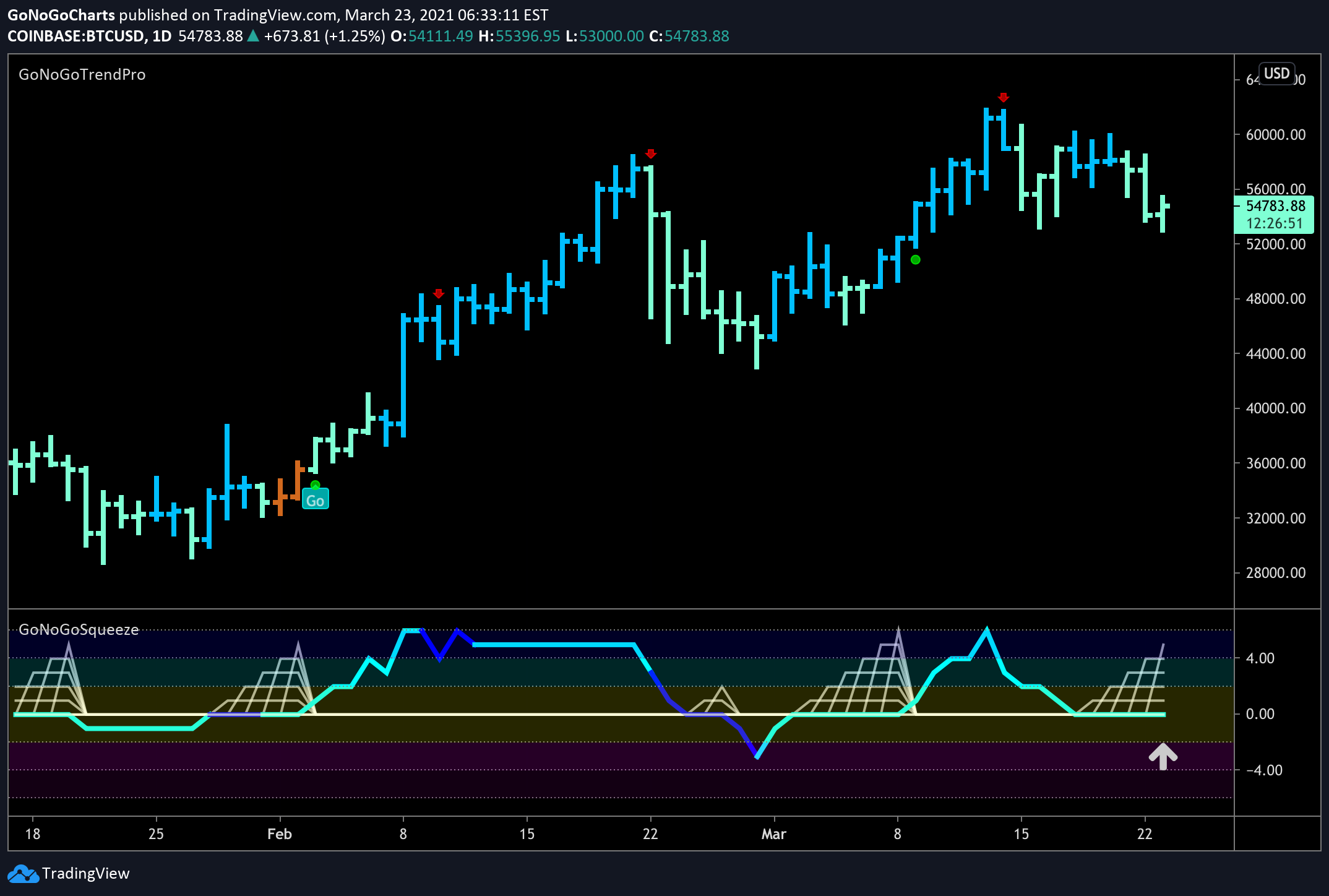
Task: Click the GoNoGoCharts publisher name
Action: (x=61, y=15)
